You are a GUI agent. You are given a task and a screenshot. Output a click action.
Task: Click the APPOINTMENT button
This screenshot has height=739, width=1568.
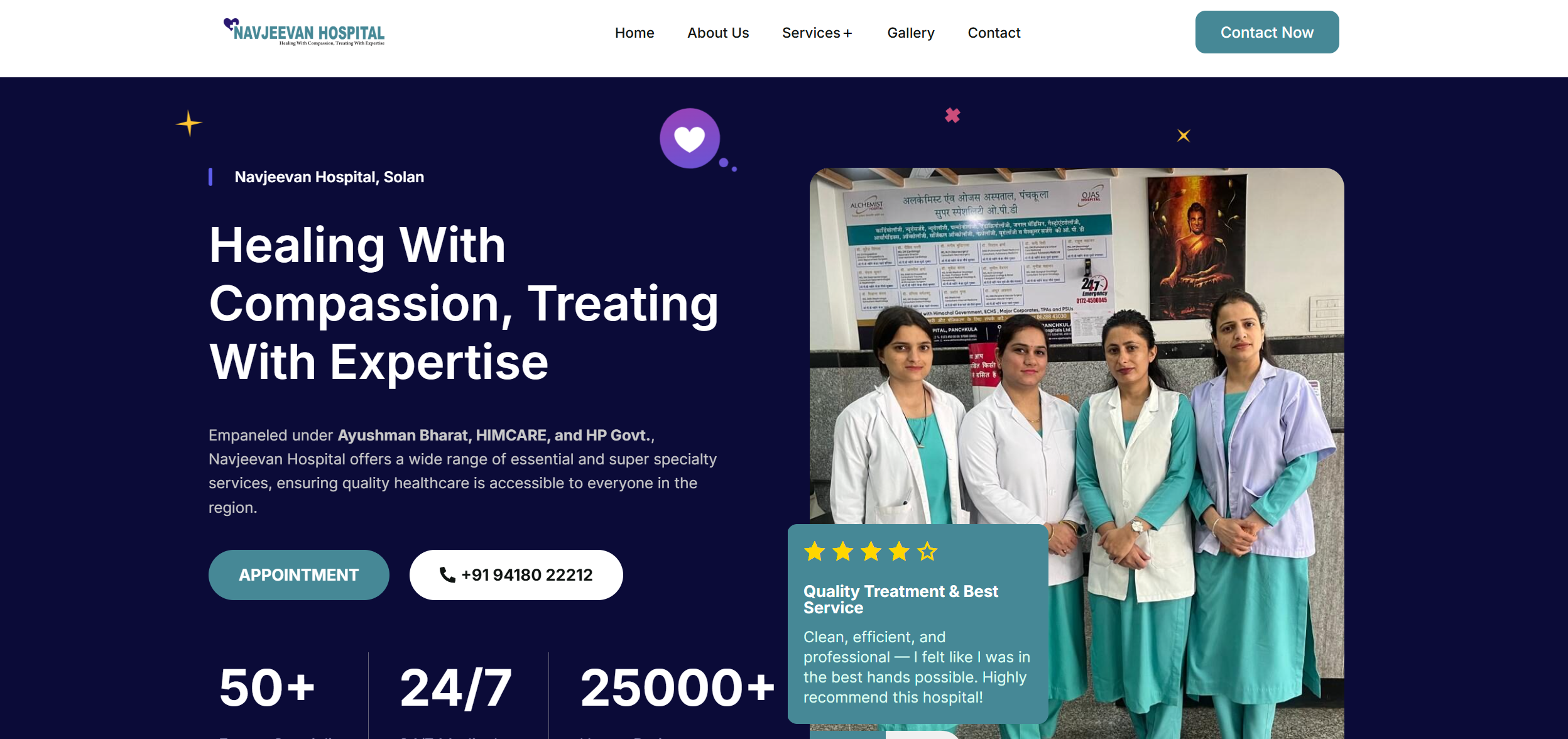point(299,574)
